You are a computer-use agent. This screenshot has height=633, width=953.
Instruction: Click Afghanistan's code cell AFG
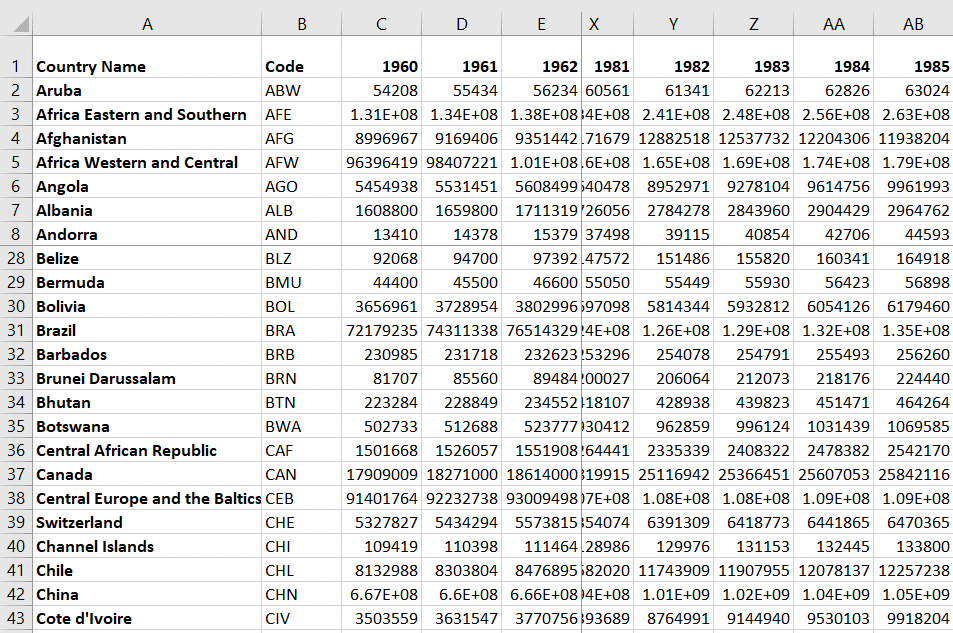tap(301, 138)
